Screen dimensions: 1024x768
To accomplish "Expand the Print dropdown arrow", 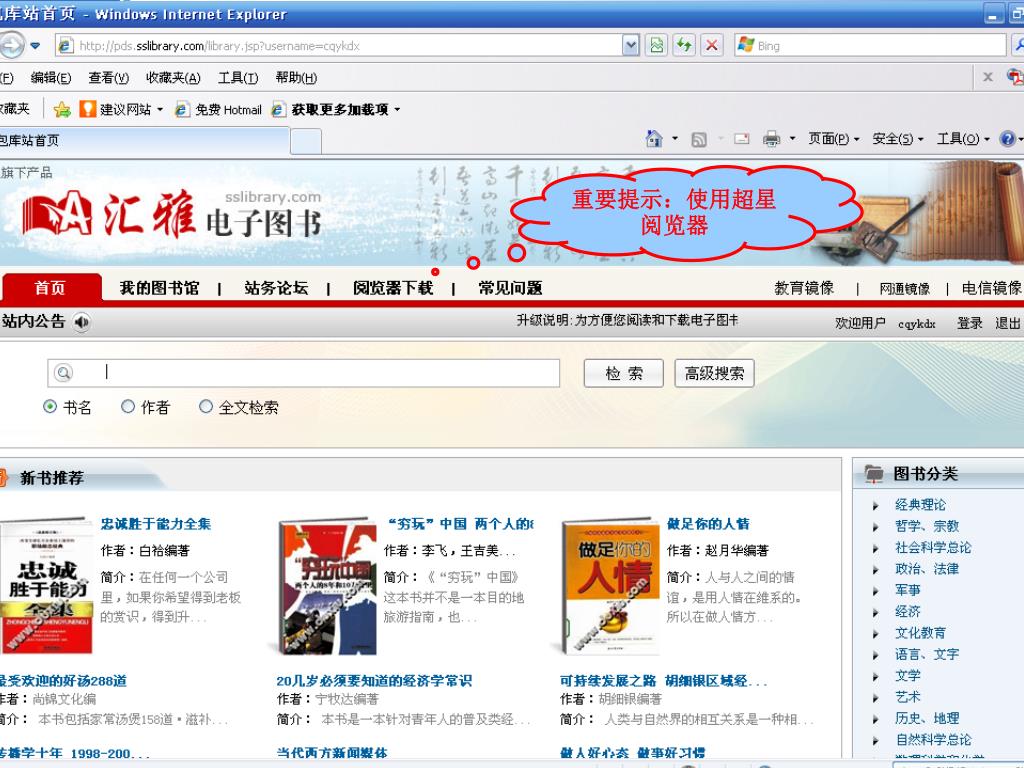I will [792, 138].
